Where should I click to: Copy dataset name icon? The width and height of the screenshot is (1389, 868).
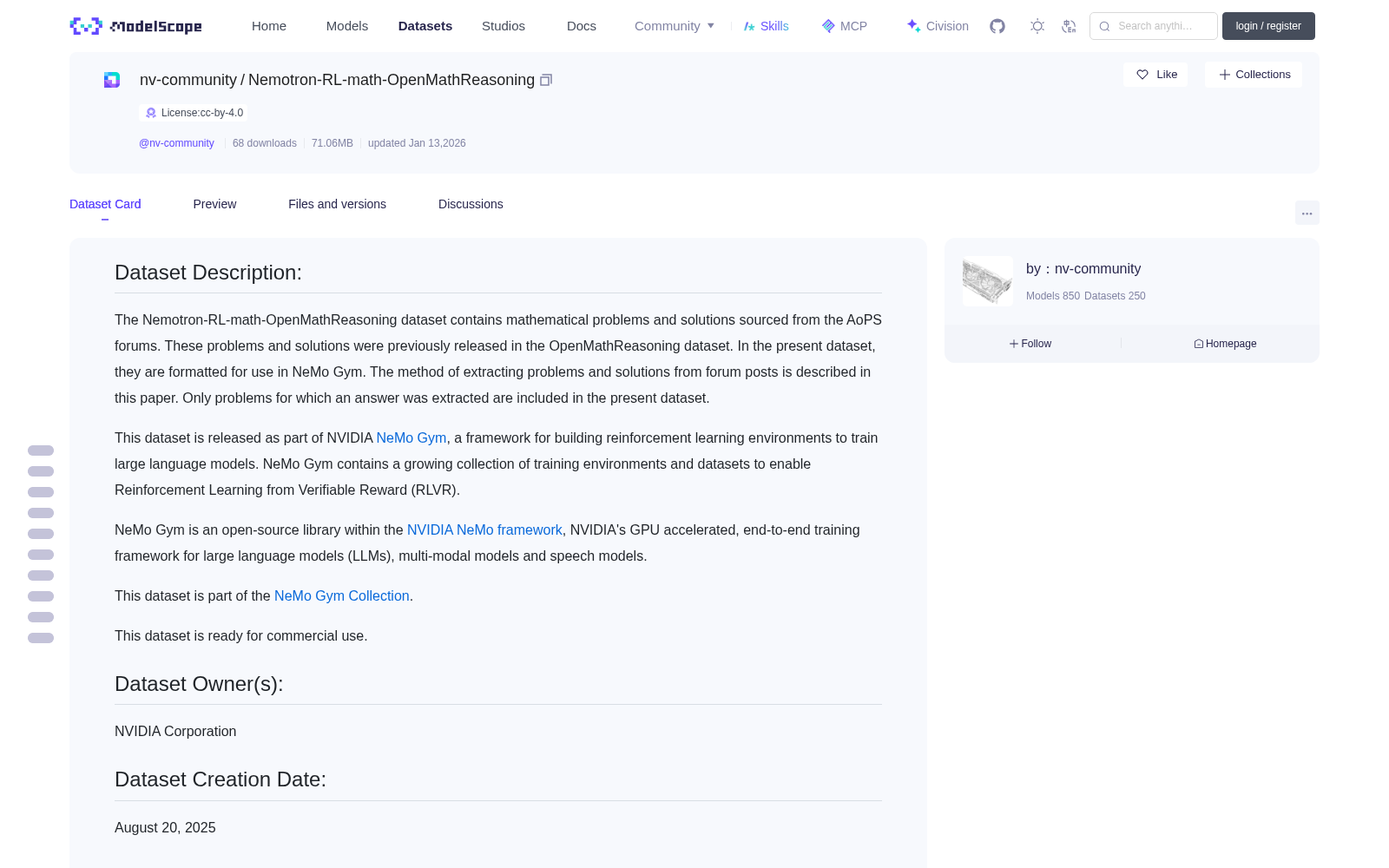(546, 80)
